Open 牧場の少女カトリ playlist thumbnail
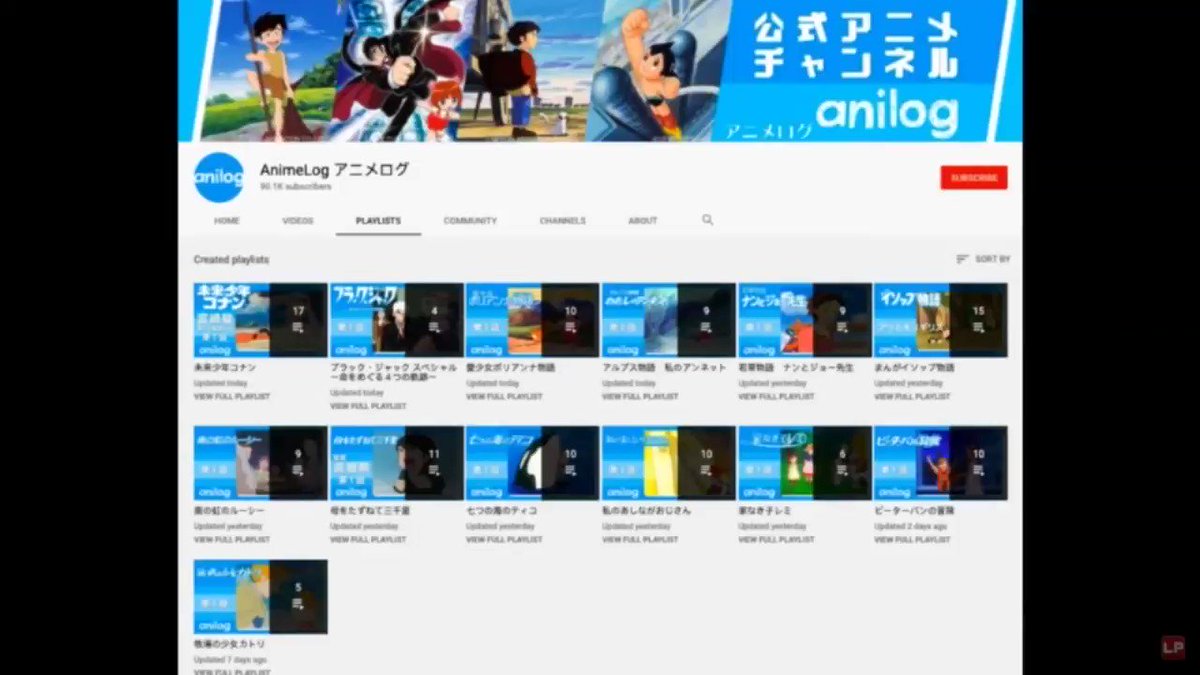 click(261, 597)
